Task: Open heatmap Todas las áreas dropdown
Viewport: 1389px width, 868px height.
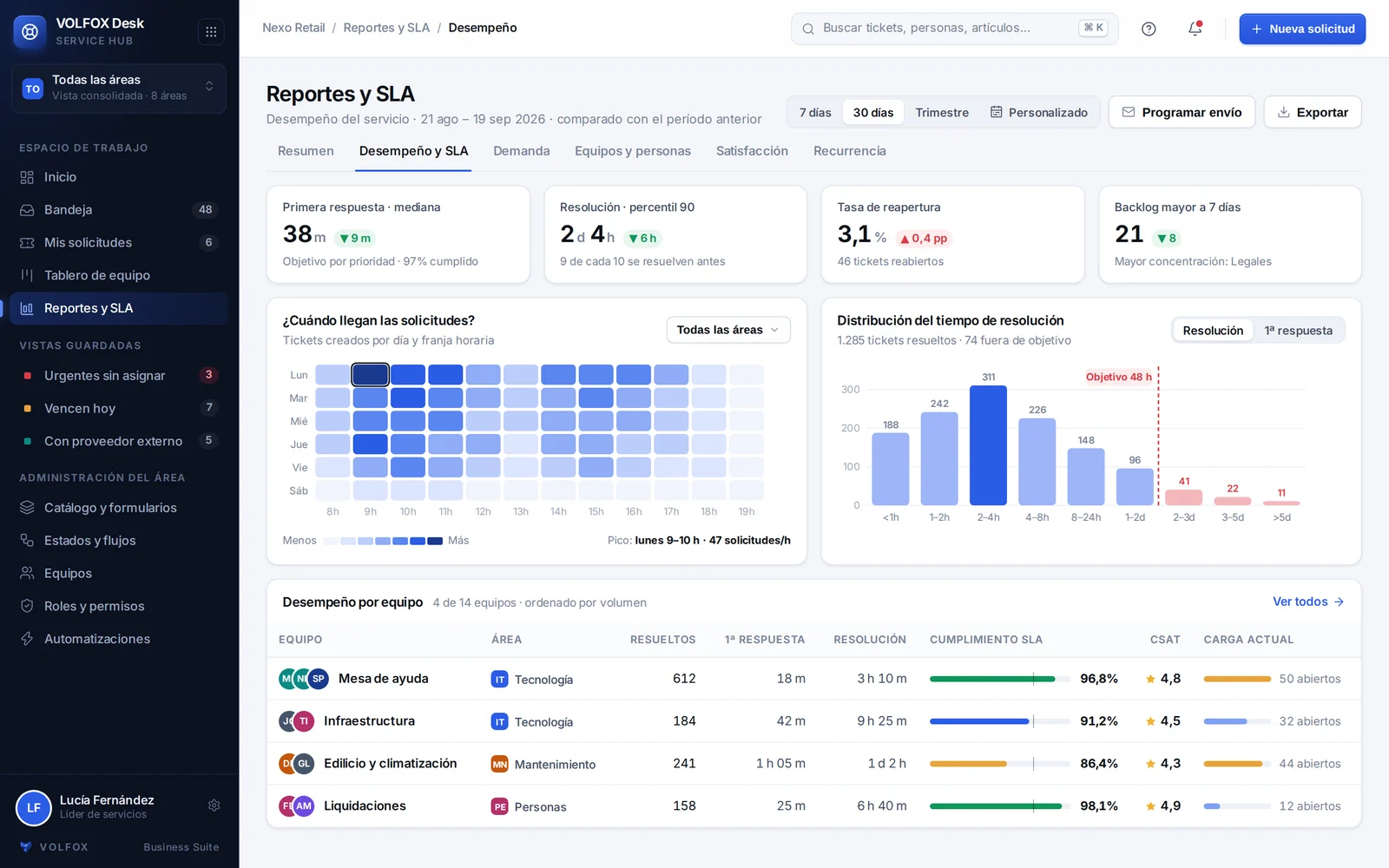Action: point(728,330)
